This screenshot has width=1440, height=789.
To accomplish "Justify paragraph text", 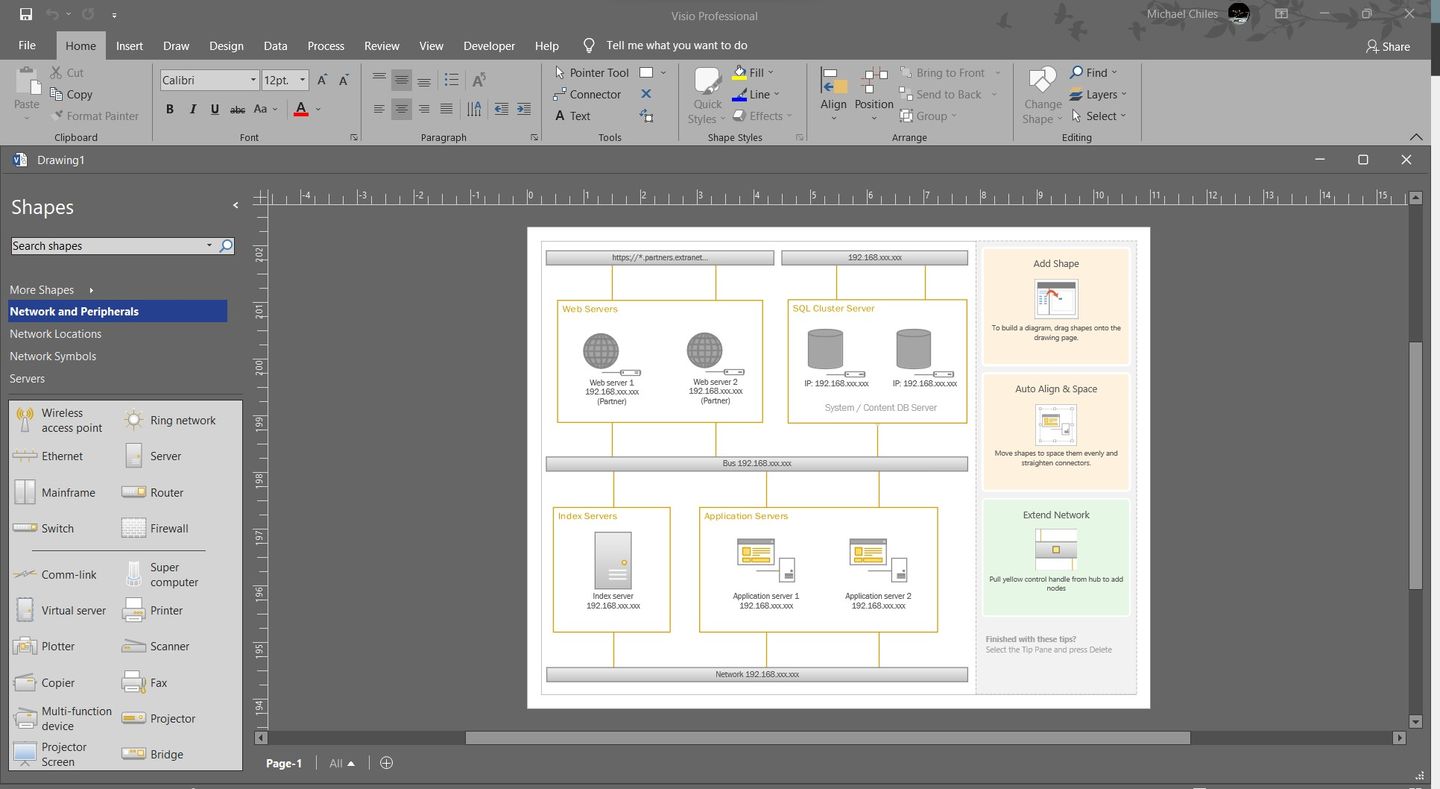I will point(446,109).
